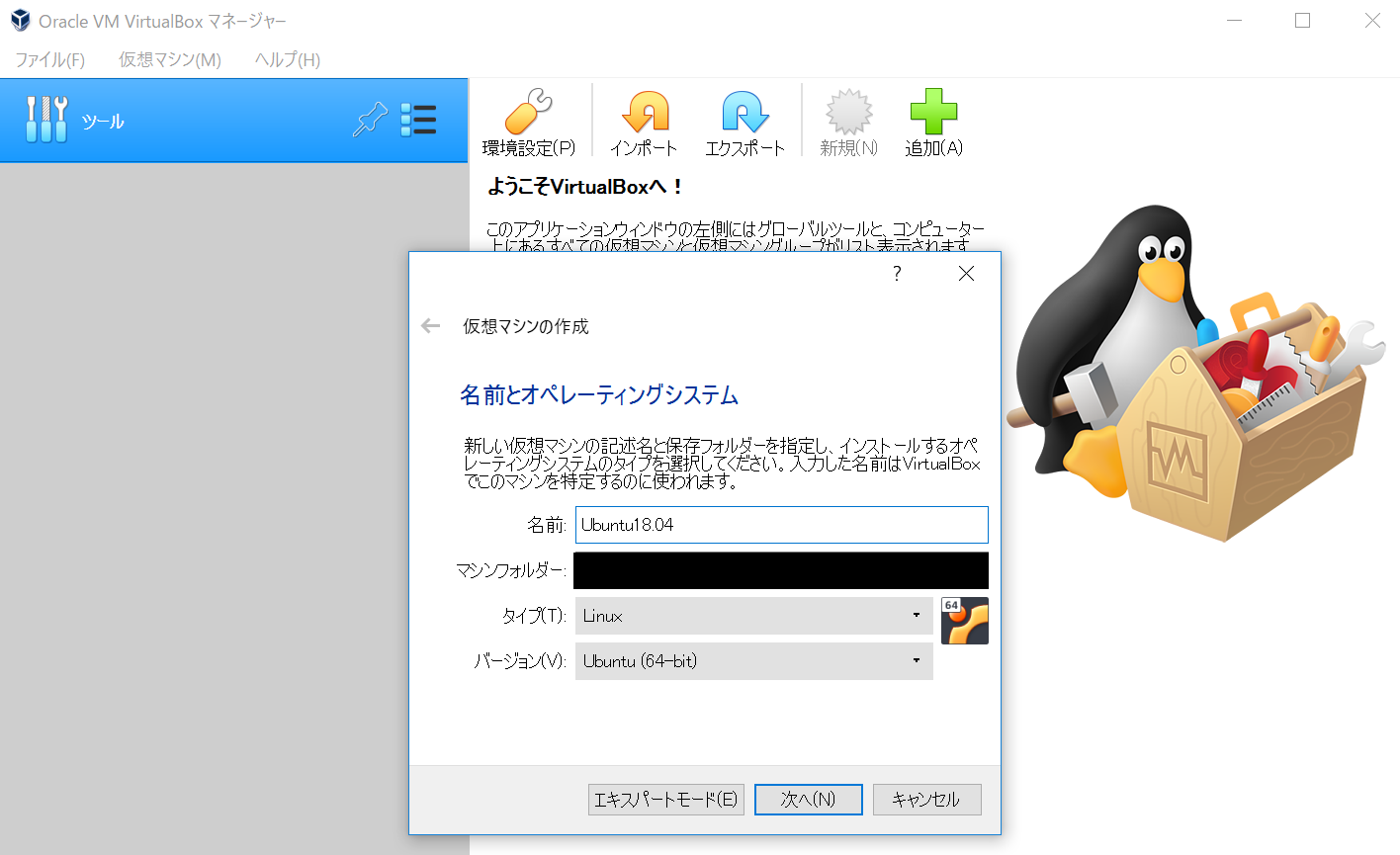Select the ツール tools icon in sidebar
Screen dimensions: 1400x855
click(46, 120)
